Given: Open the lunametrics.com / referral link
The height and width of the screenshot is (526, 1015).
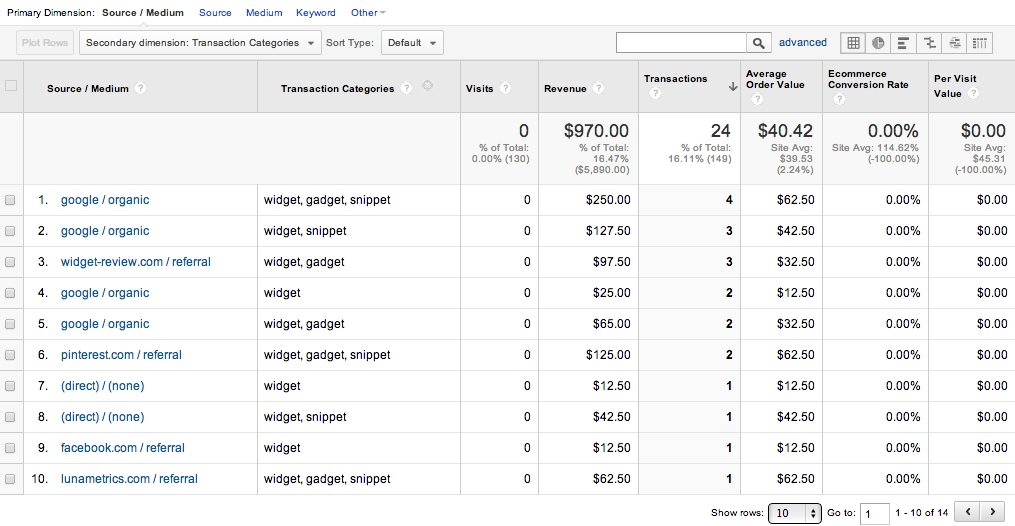Looking at the screenshot, I should pyautogui.click(x=129, y=479).
